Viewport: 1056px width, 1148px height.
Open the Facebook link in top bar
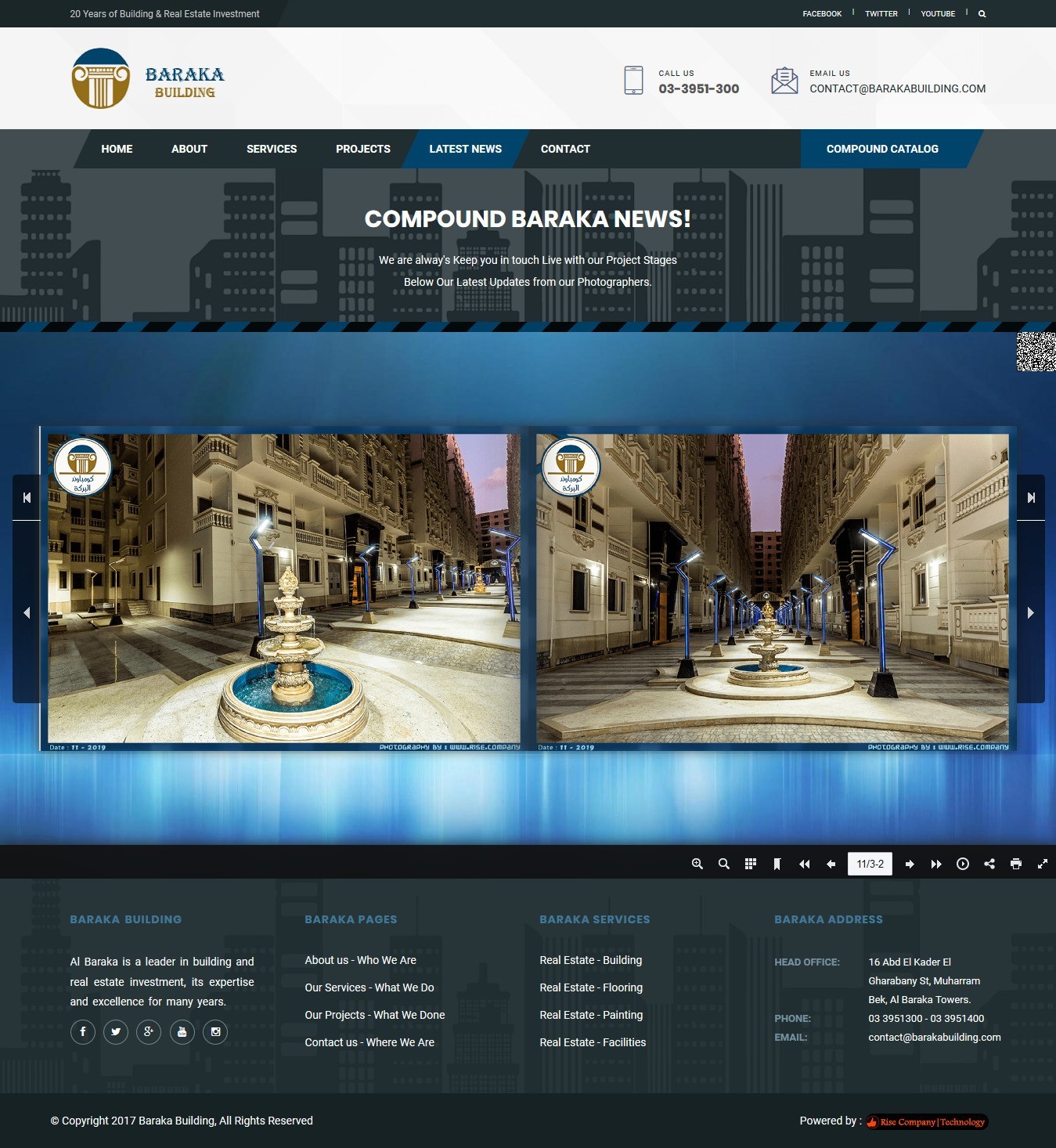[x=822, y=14]
